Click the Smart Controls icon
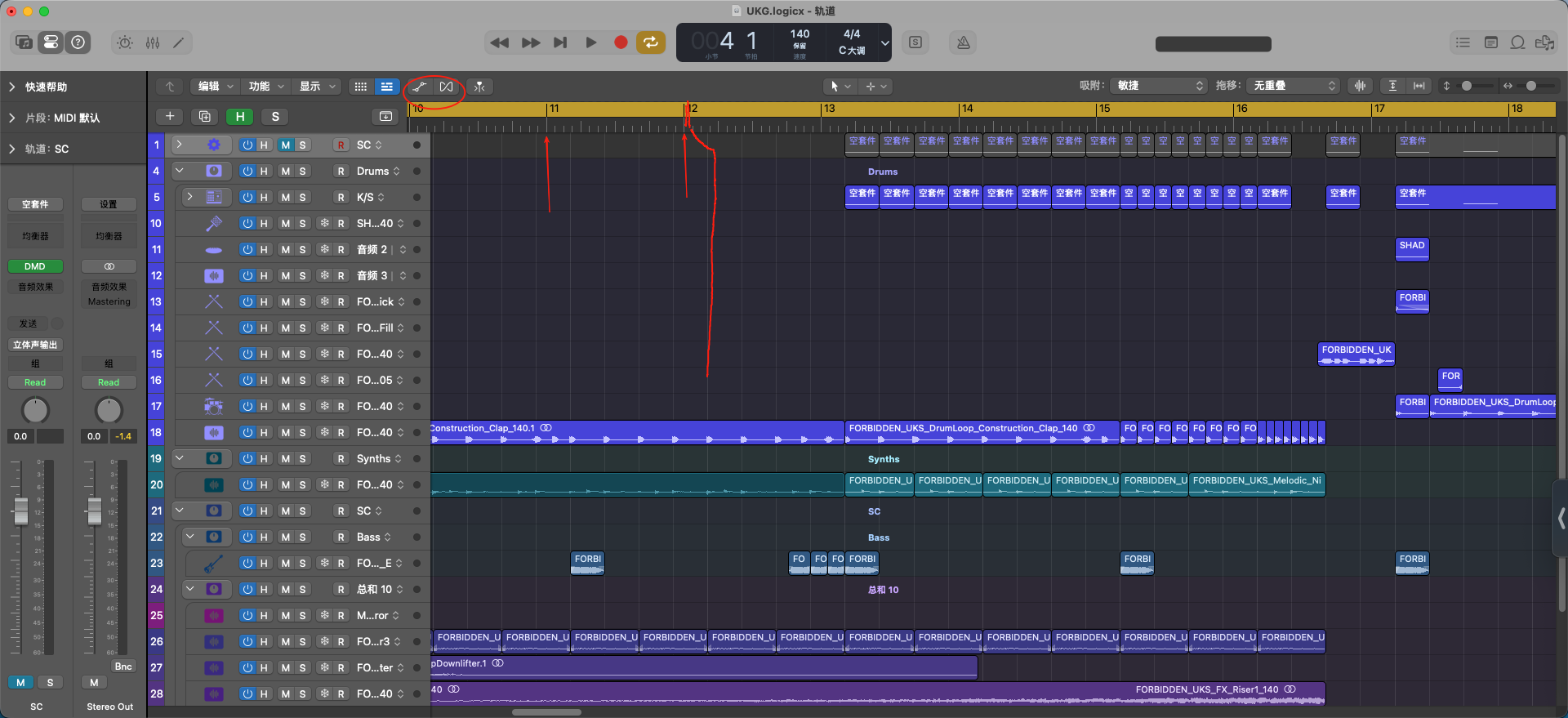 [125, 42]
